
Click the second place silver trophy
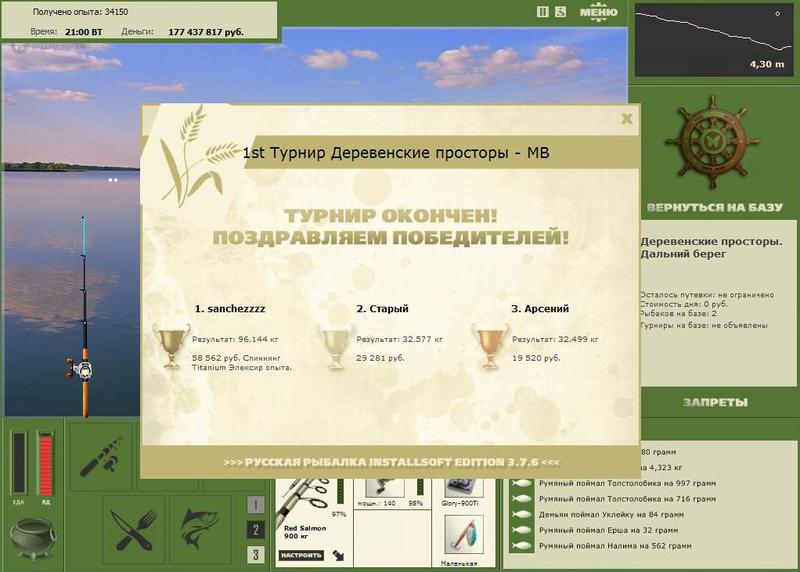point(336,345)
